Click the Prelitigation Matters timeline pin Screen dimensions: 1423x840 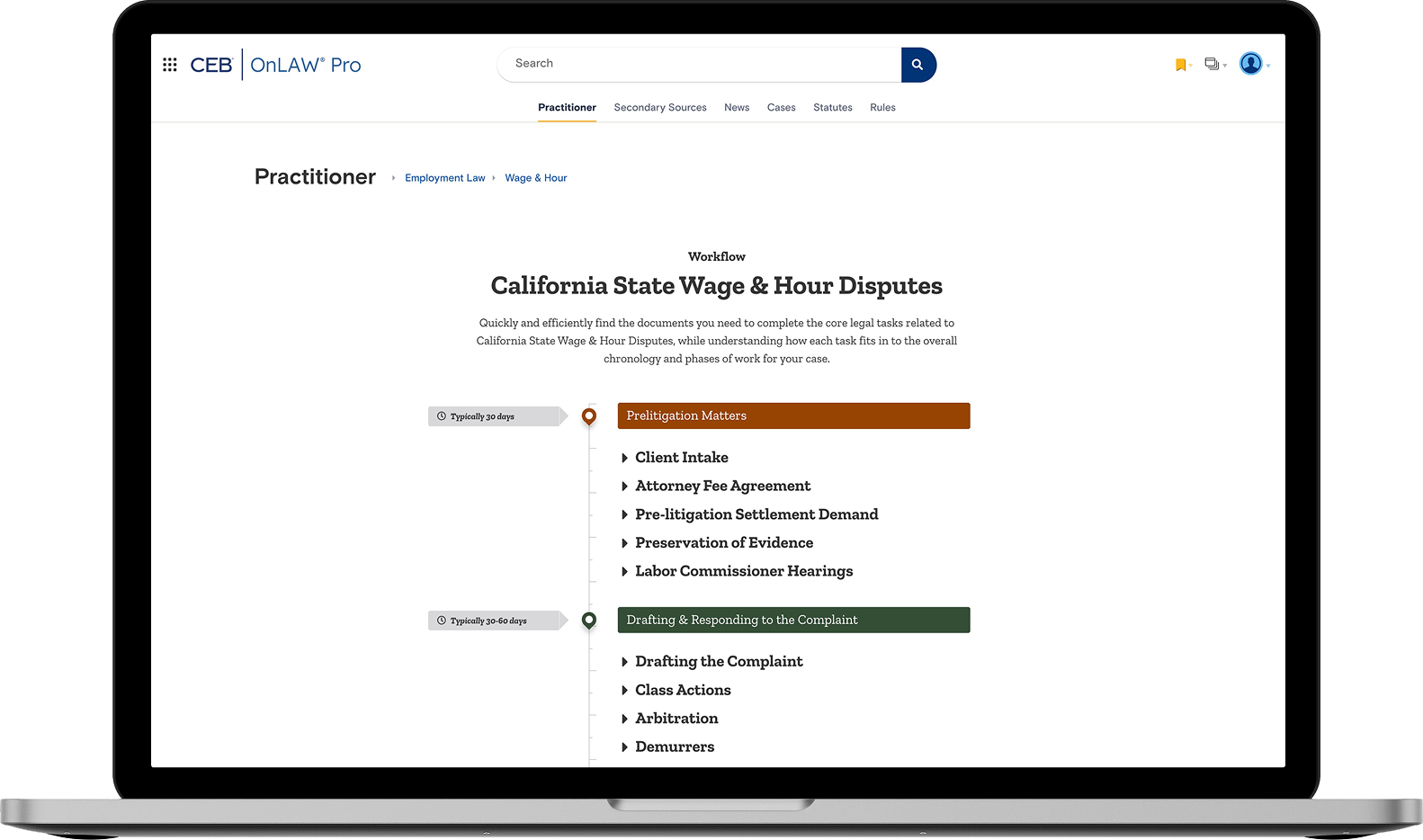tap(589, 416)
